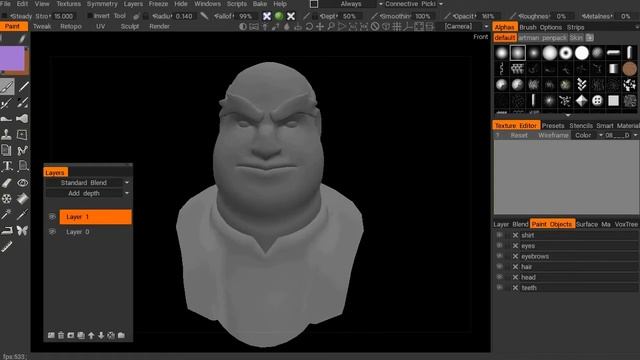The height and width of the screenshot is (360, 640).
Task: Click the prohibited circle icon in viewport toolbar
Action: pos(375,27)
